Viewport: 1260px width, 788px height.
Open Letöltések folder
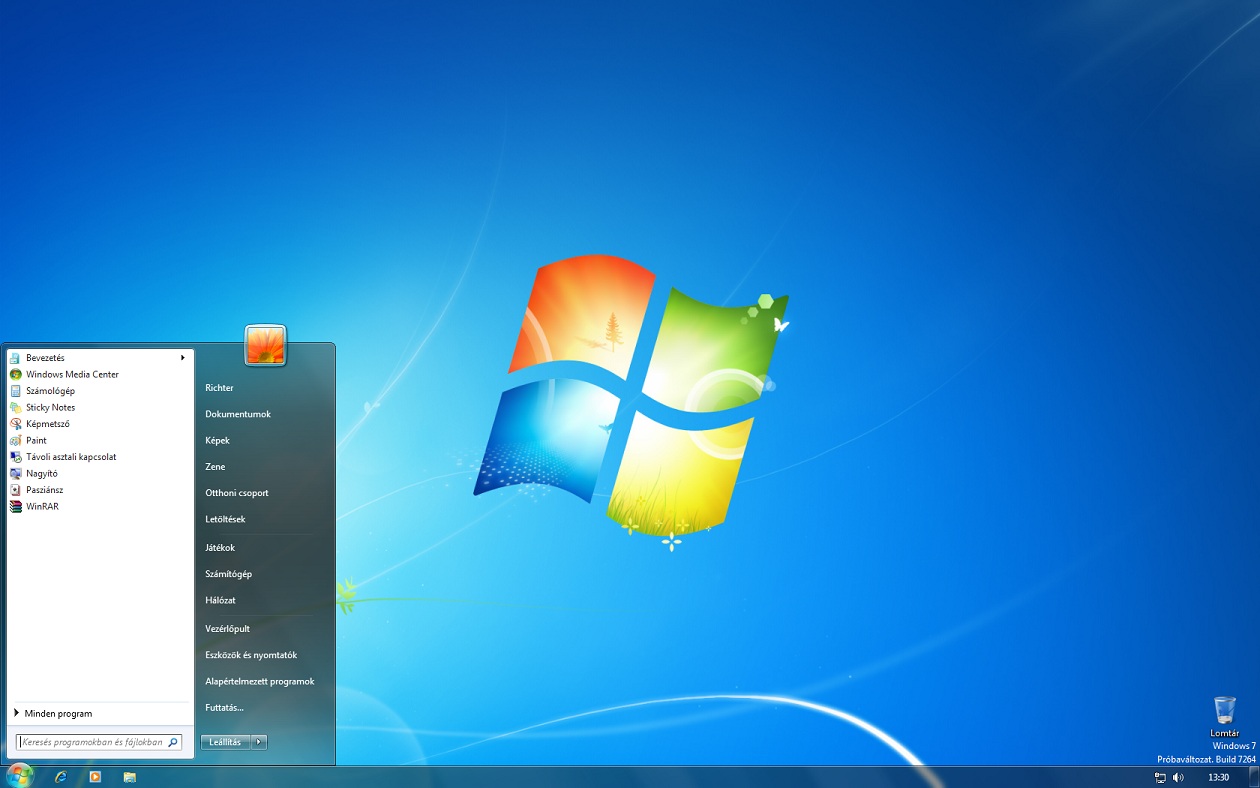tap(225, 519)
